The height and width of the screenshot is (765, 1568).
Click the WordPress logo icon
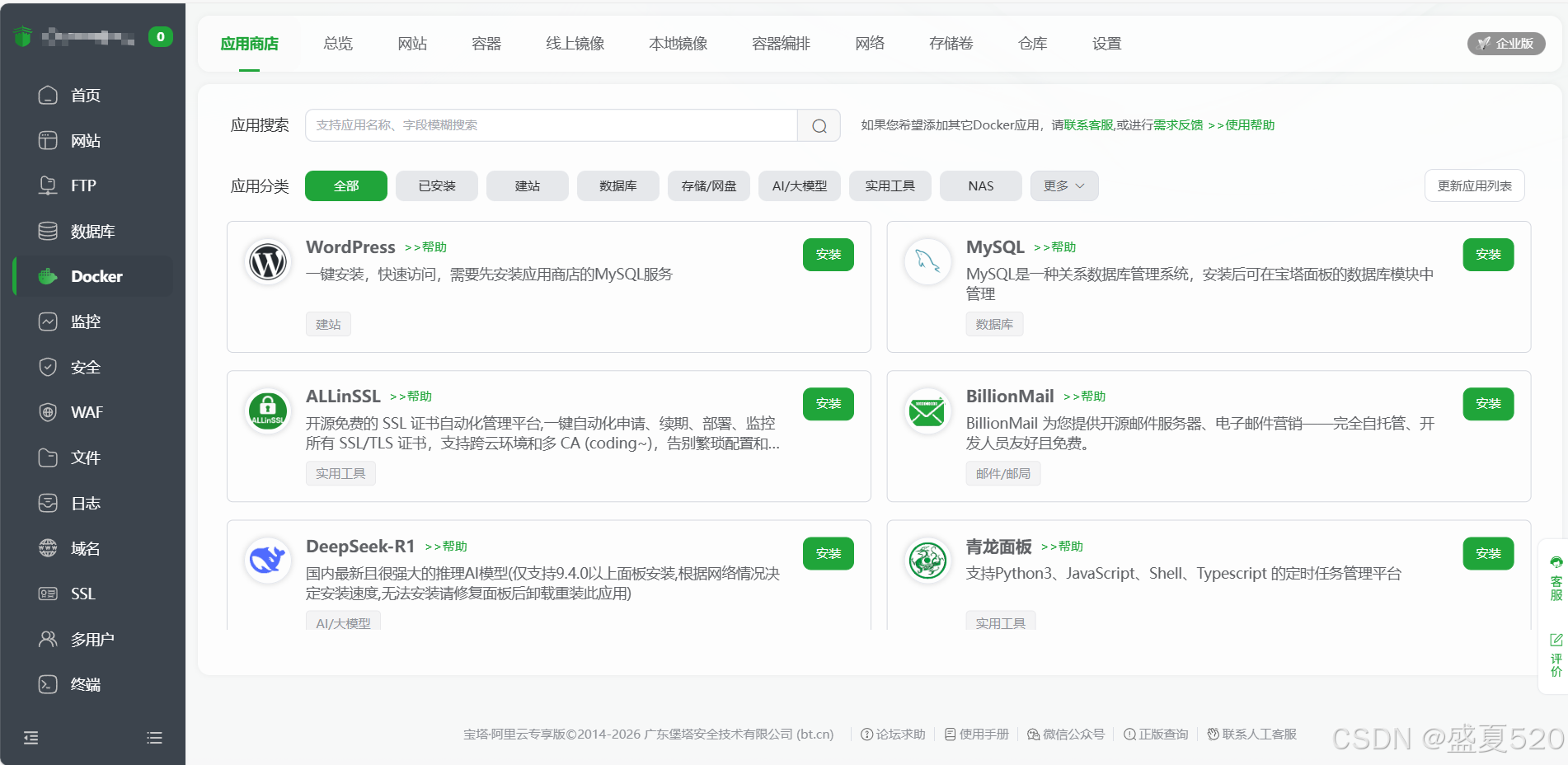pos(268,262)
